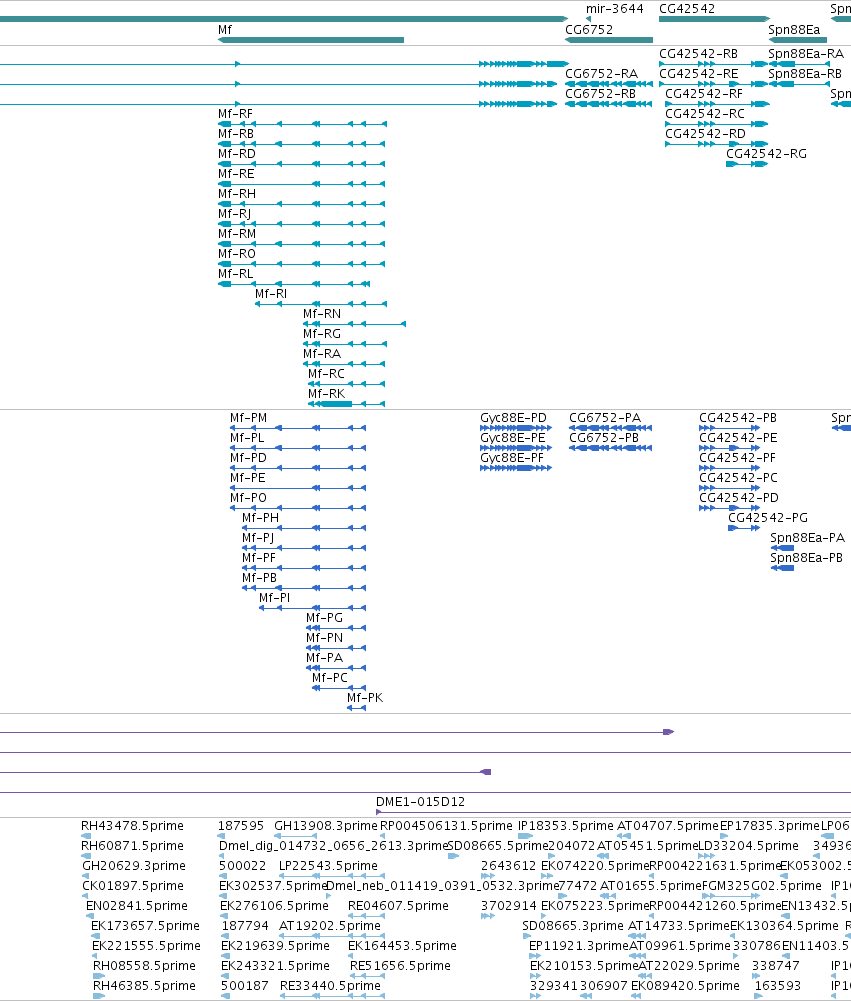The height and width of the screenshot is (1001, 851).
Task: Click EST RH43478.5prime
Action: coord(132,826)
